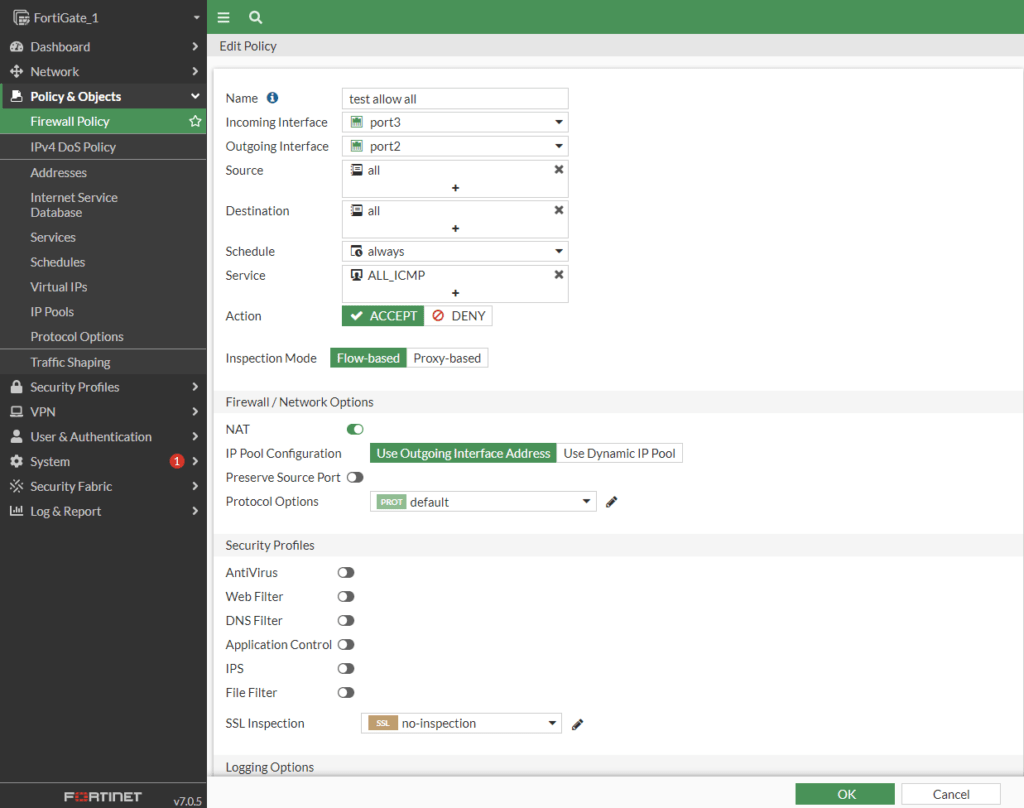
Task: Edit Protocol Options using the pencil icon
Action: click(611, 501)
